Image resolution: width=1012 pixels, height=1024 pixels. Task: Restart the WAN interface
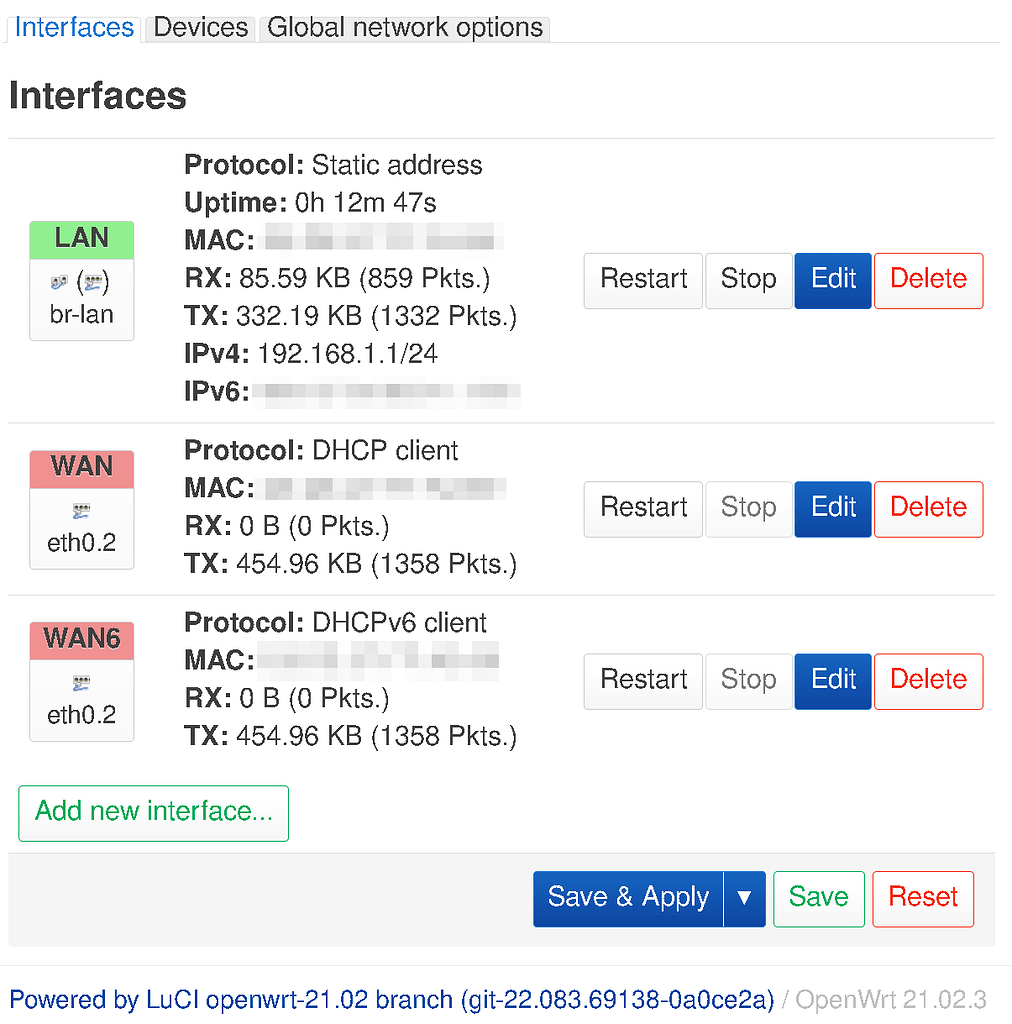pos(642,509)
